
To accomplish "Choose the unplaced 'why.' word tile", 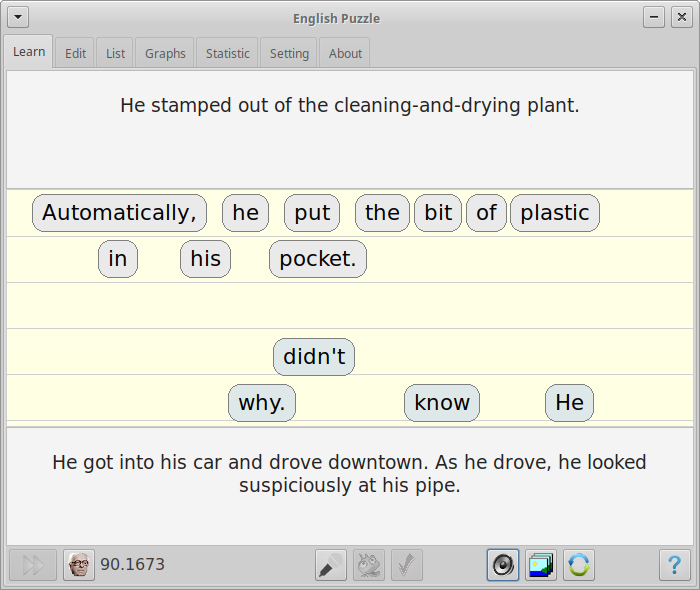I will click(262, 403).
